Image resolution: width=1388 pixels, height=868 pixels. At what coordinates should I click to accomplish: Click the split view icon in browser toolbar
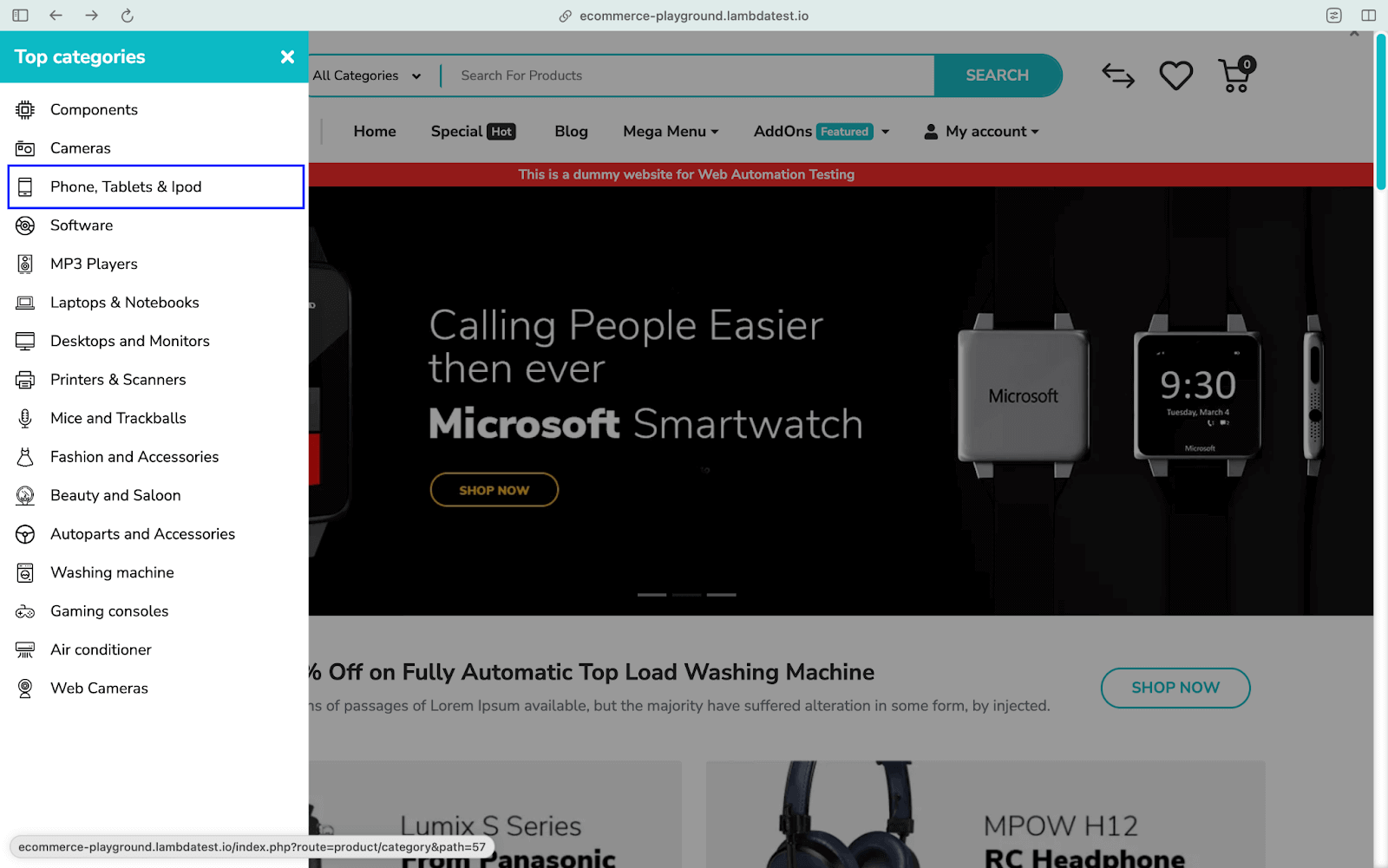(x=1369, y=16)
